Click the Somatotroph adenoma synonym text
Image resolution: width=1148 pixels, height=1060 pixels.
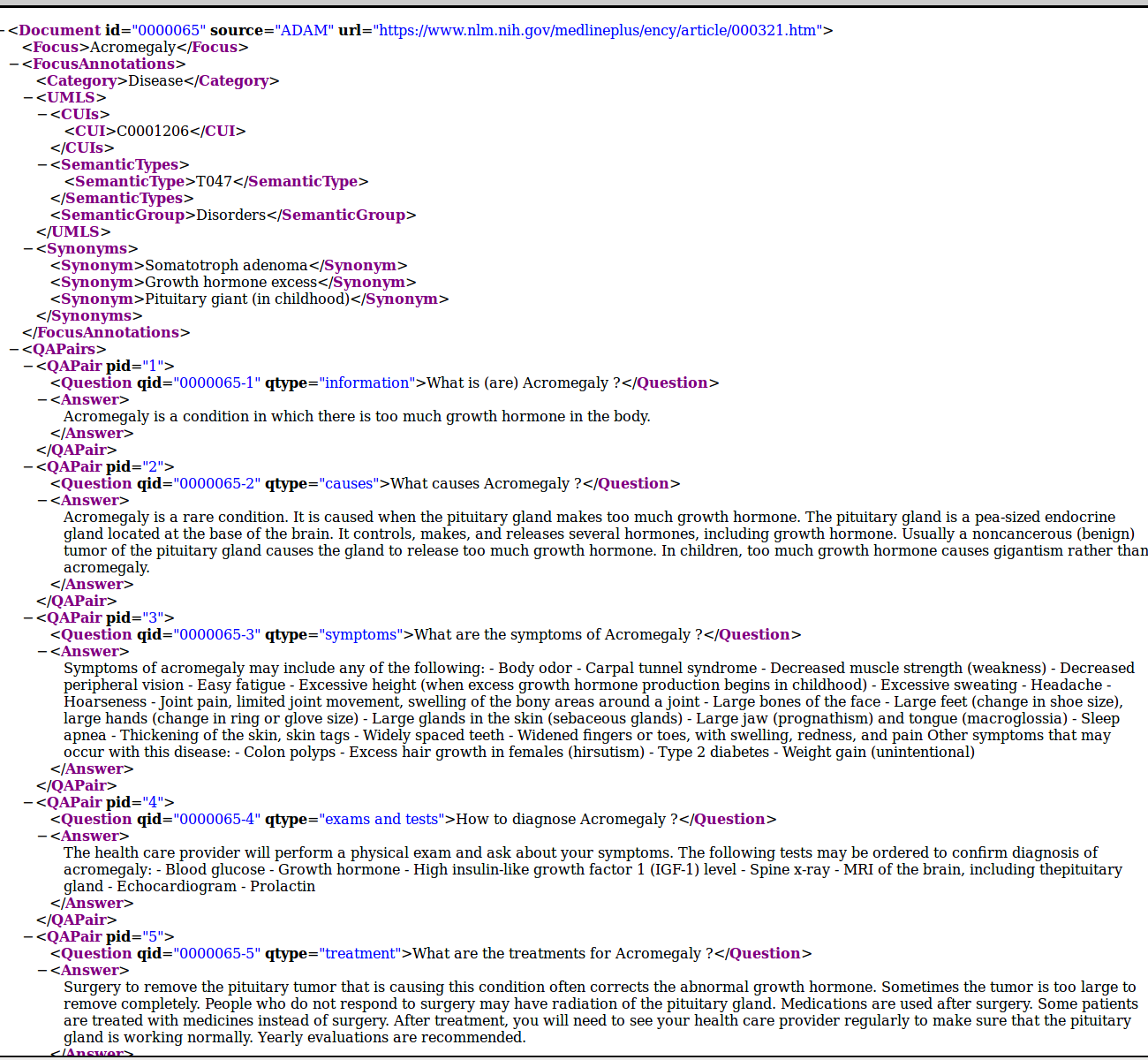(x=226, y=265)
